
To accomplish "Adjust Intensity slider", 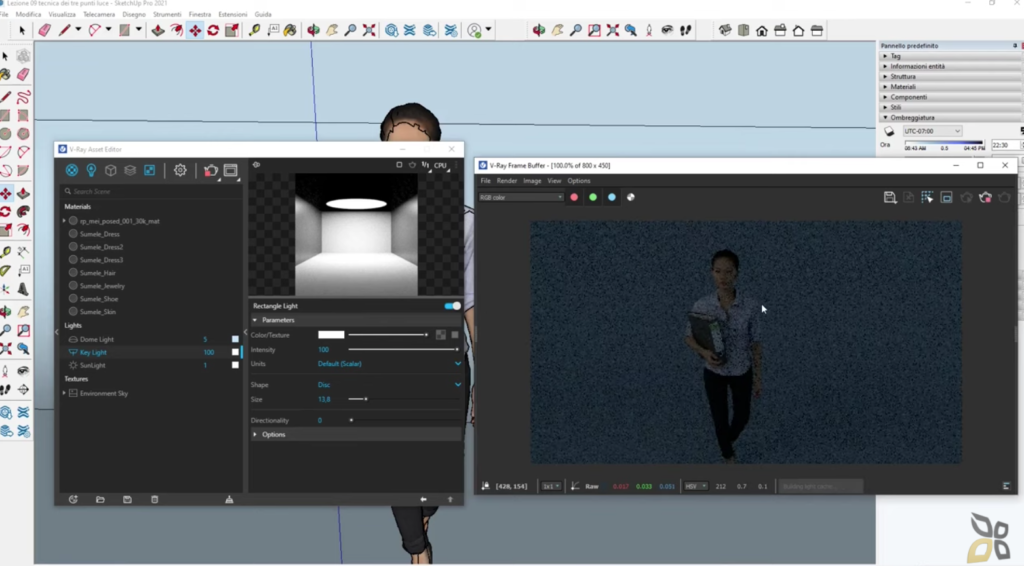I will (403, 350).
